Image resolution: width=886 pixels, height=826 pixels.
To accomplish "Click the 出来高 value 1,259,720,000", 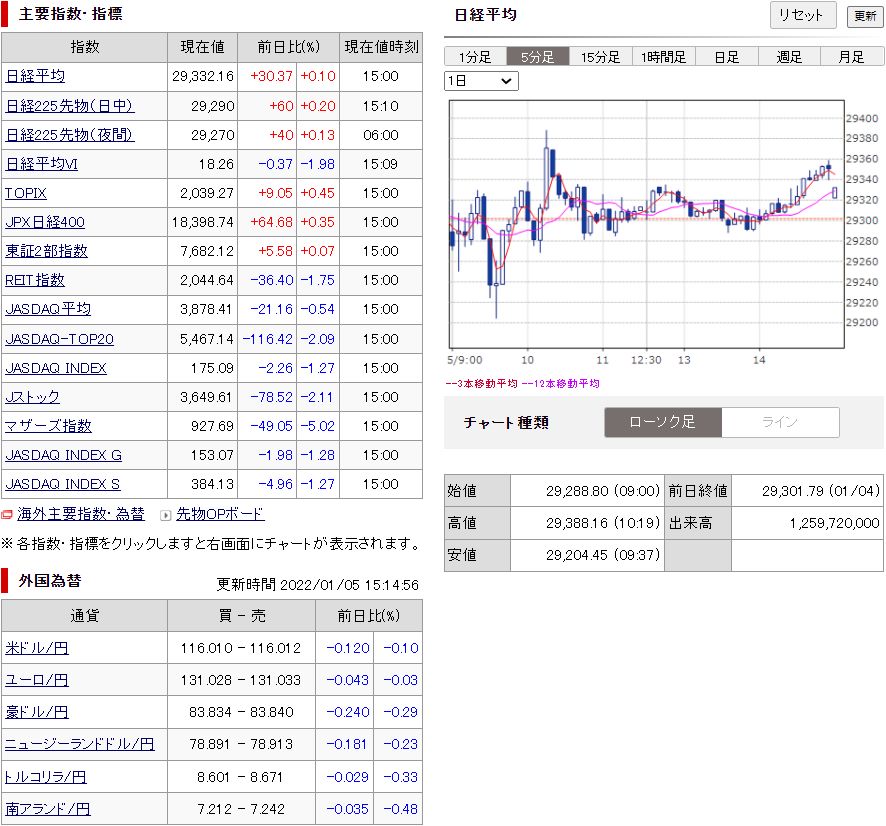I will click(835, 523).
